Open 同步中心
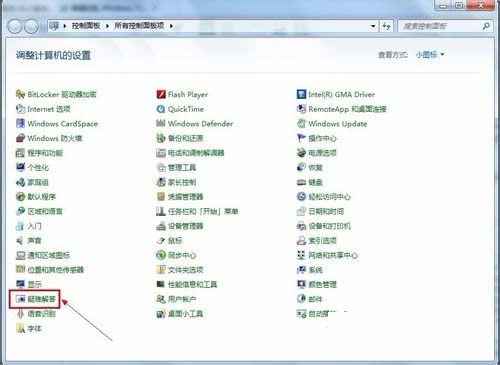Screen dimensions: 500x365 coord(176,255)
